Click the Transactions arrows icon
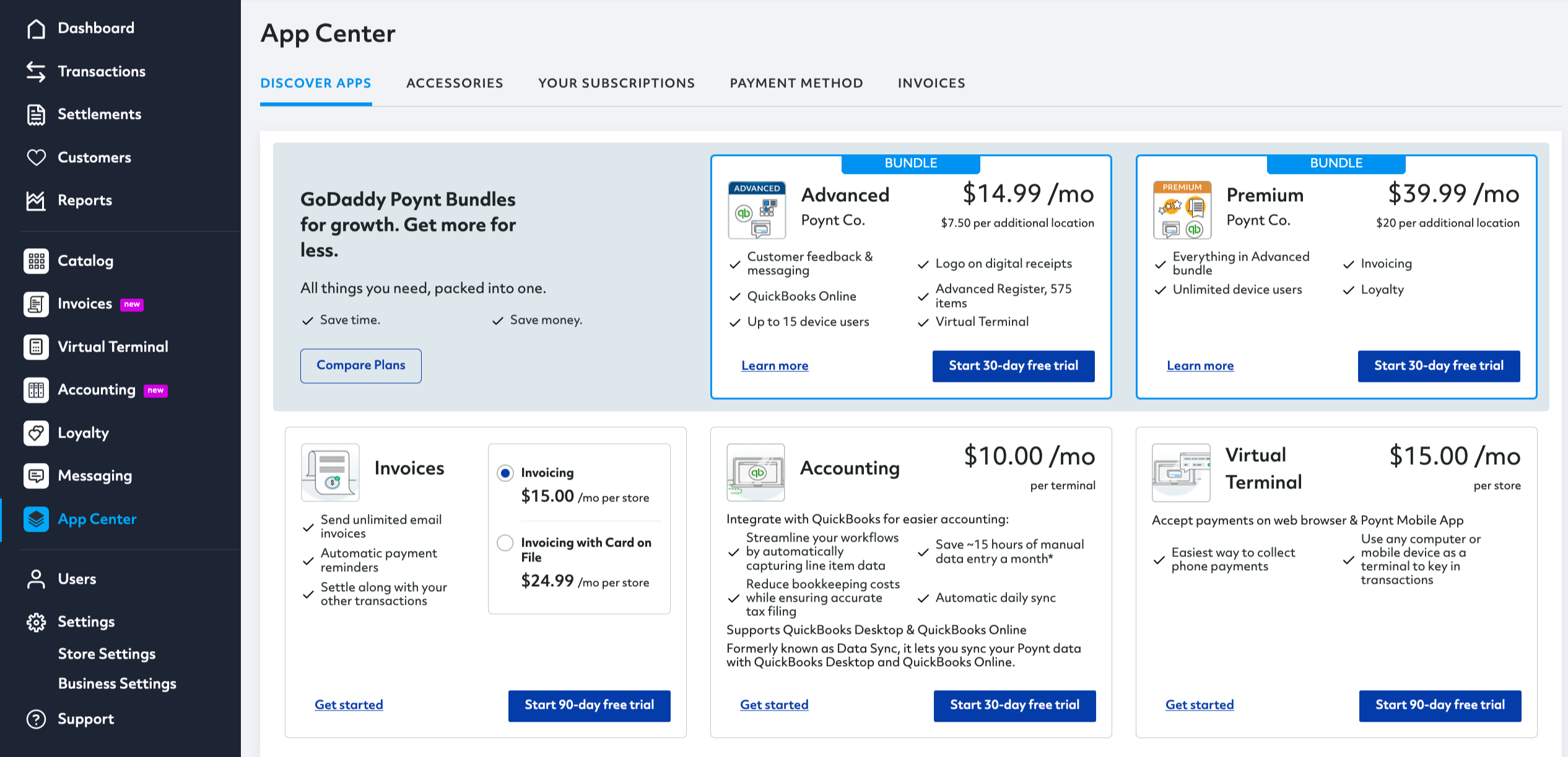Viewport: 1568px width, 757px height. 36,72
